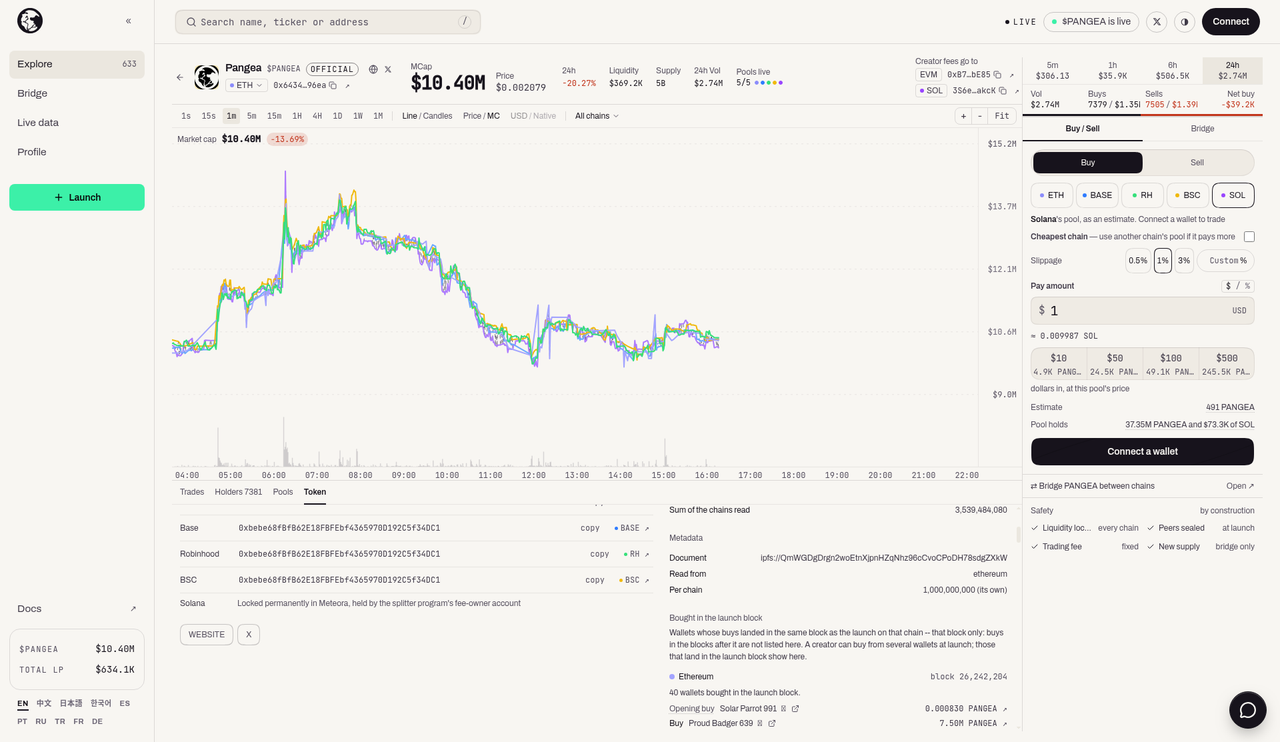Select the 4H chart interval
Screen dimensions: 1280x742
317,116
